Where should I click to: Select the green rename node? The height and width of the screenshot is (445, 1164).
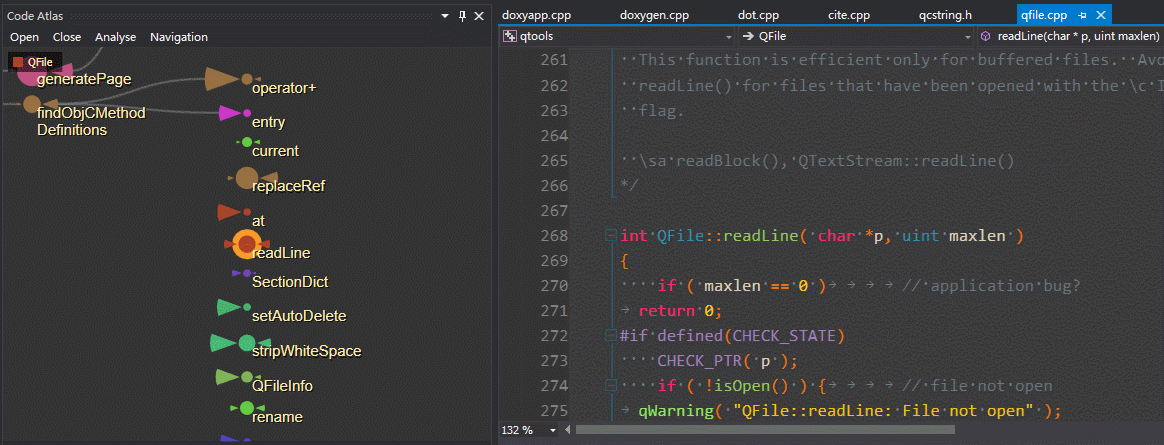[247, 407]
